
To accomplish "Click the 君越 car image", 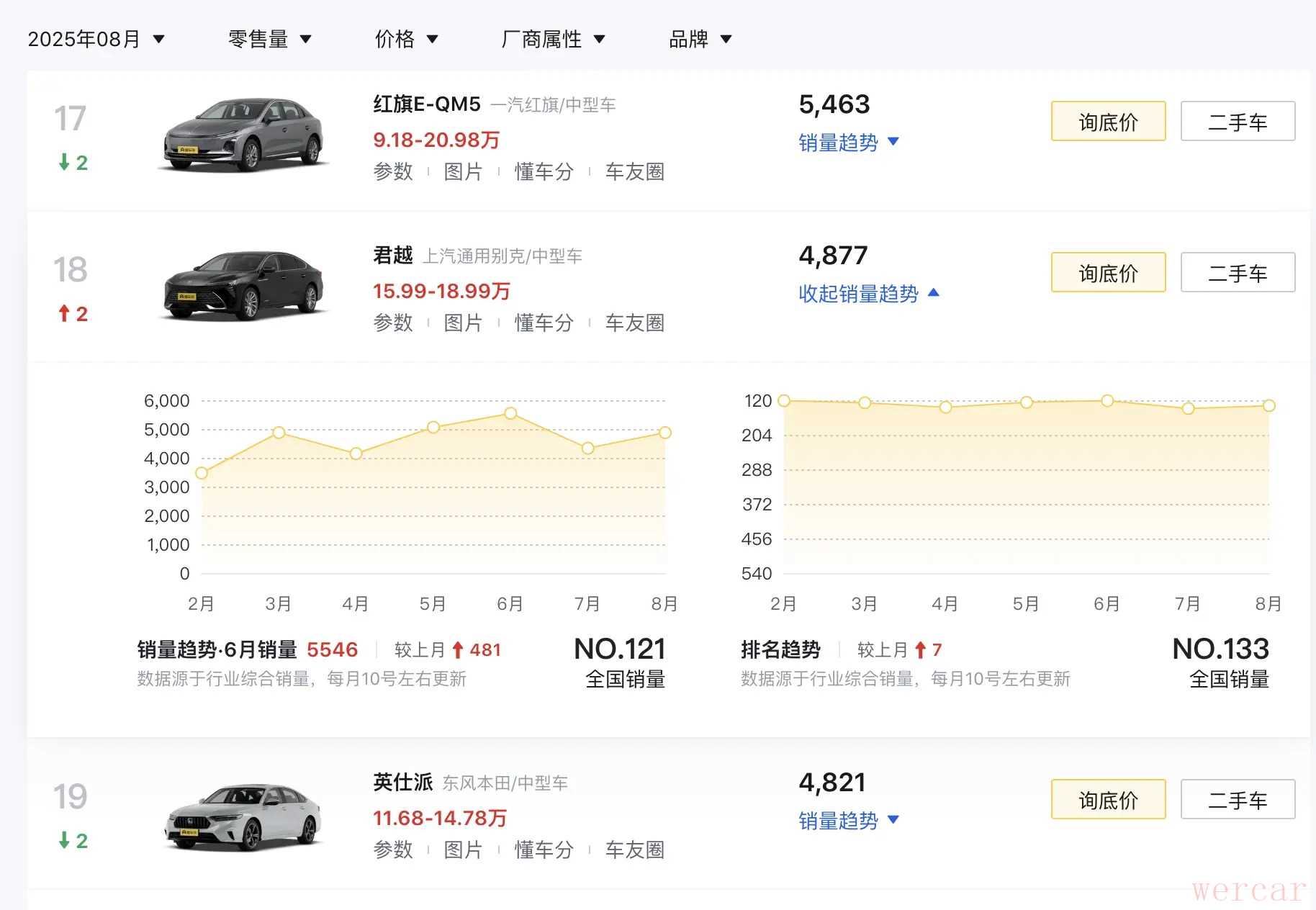I will (243, 286).
